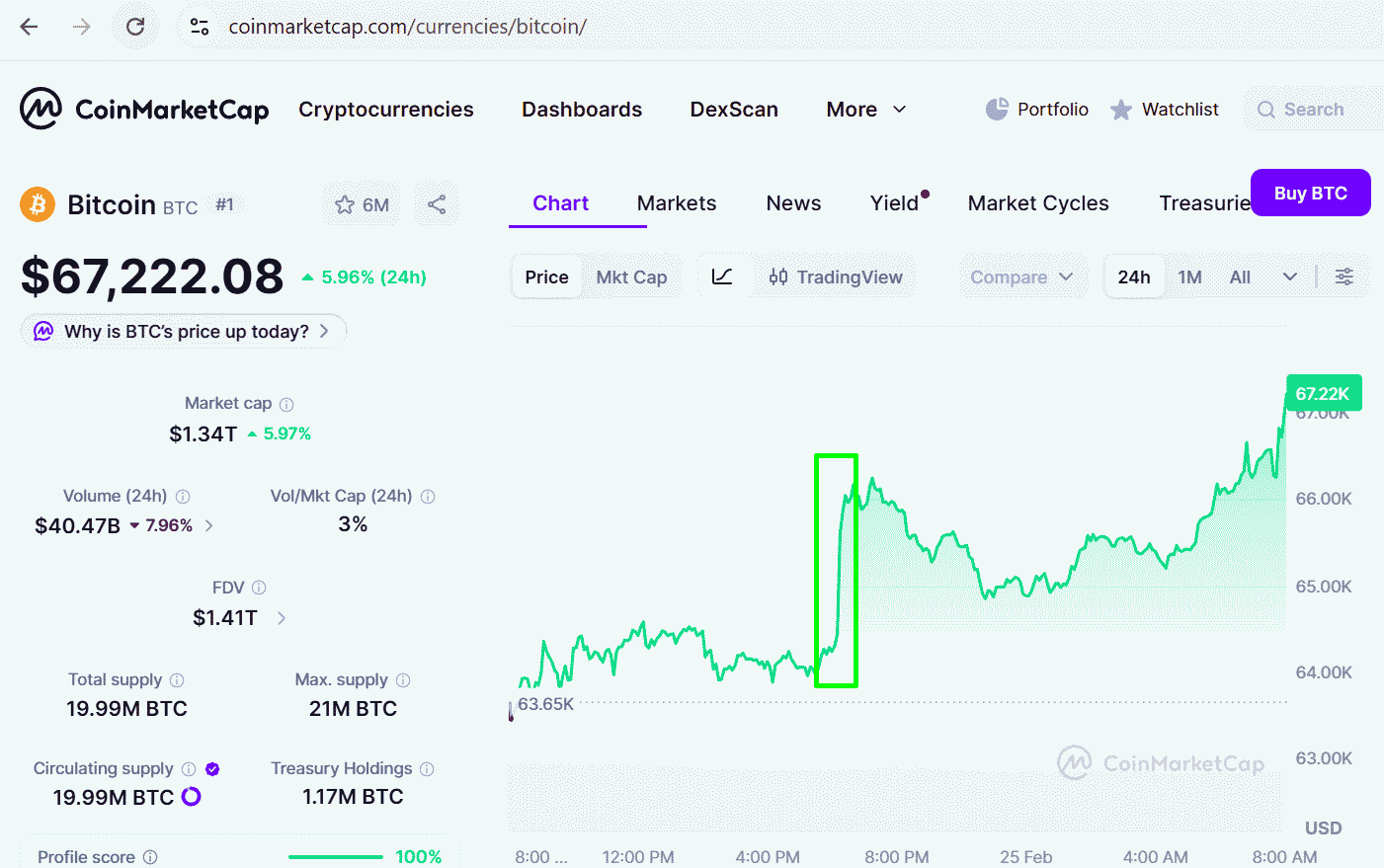Open site information icon in address bar
Image resolution: width=1384 pixels, height=868 pixels.
(x=199, y=27)
